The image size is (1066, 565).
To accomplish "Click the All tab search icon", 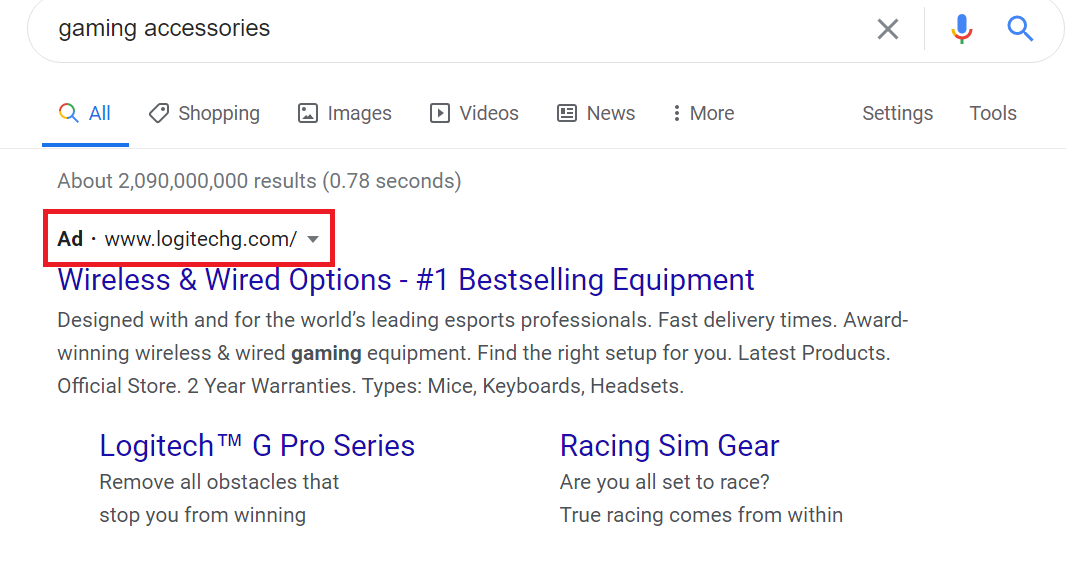I will (x=68, y=113).
